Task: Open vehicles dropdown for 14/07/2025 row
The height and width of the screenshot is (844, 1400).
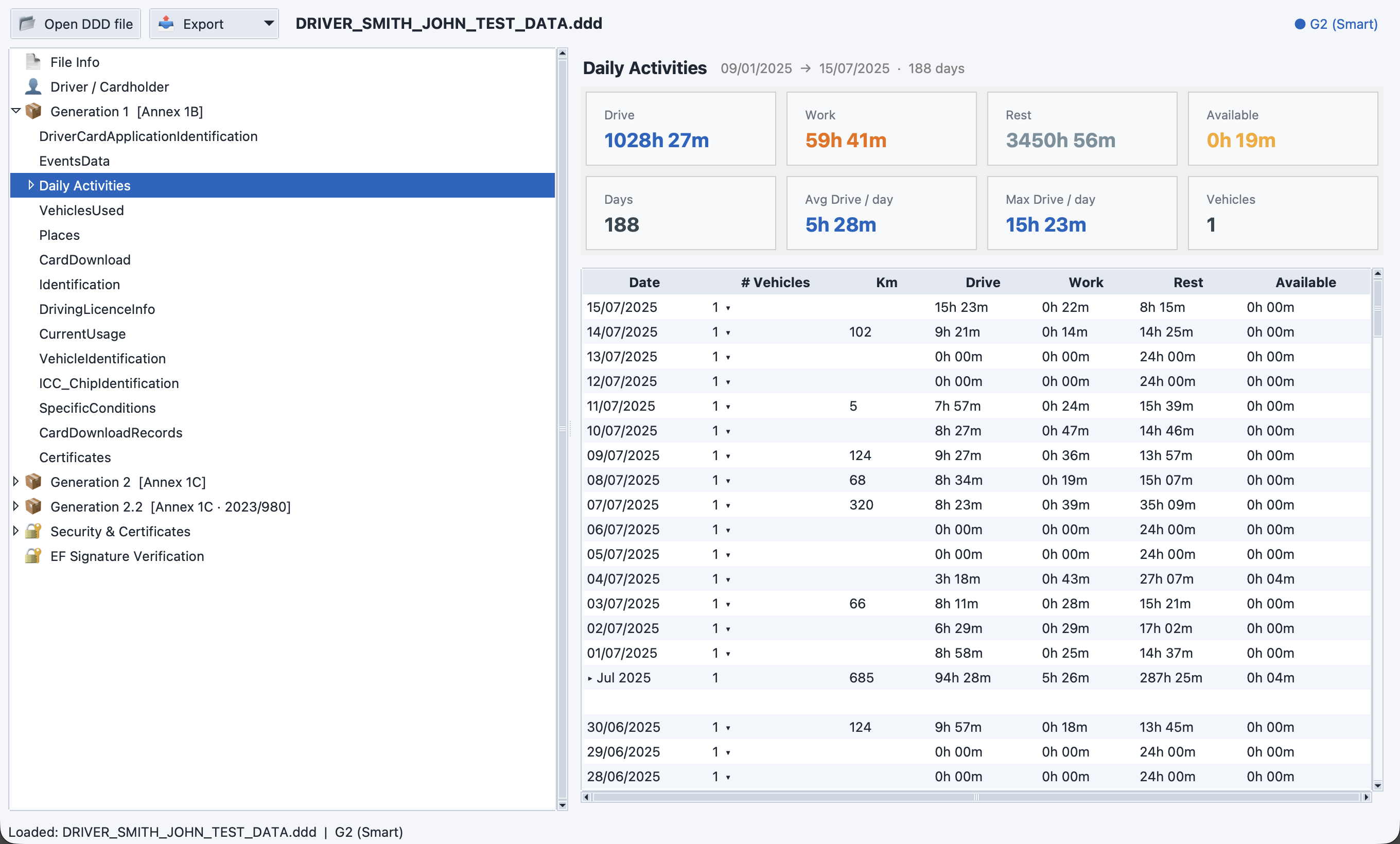Action: click(x=728, y=332)
